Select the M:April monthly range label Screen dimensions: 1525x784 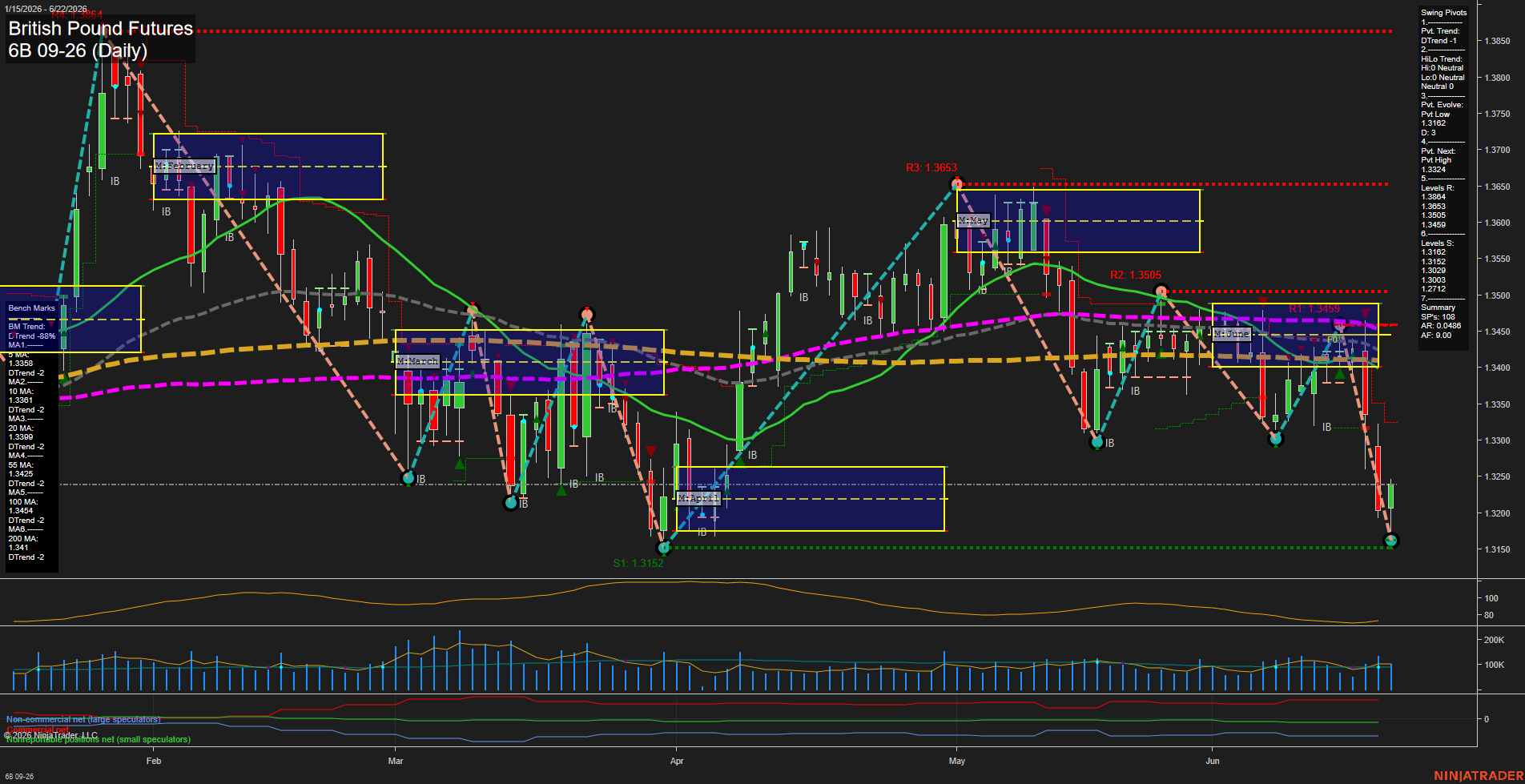tap(698, 498)
